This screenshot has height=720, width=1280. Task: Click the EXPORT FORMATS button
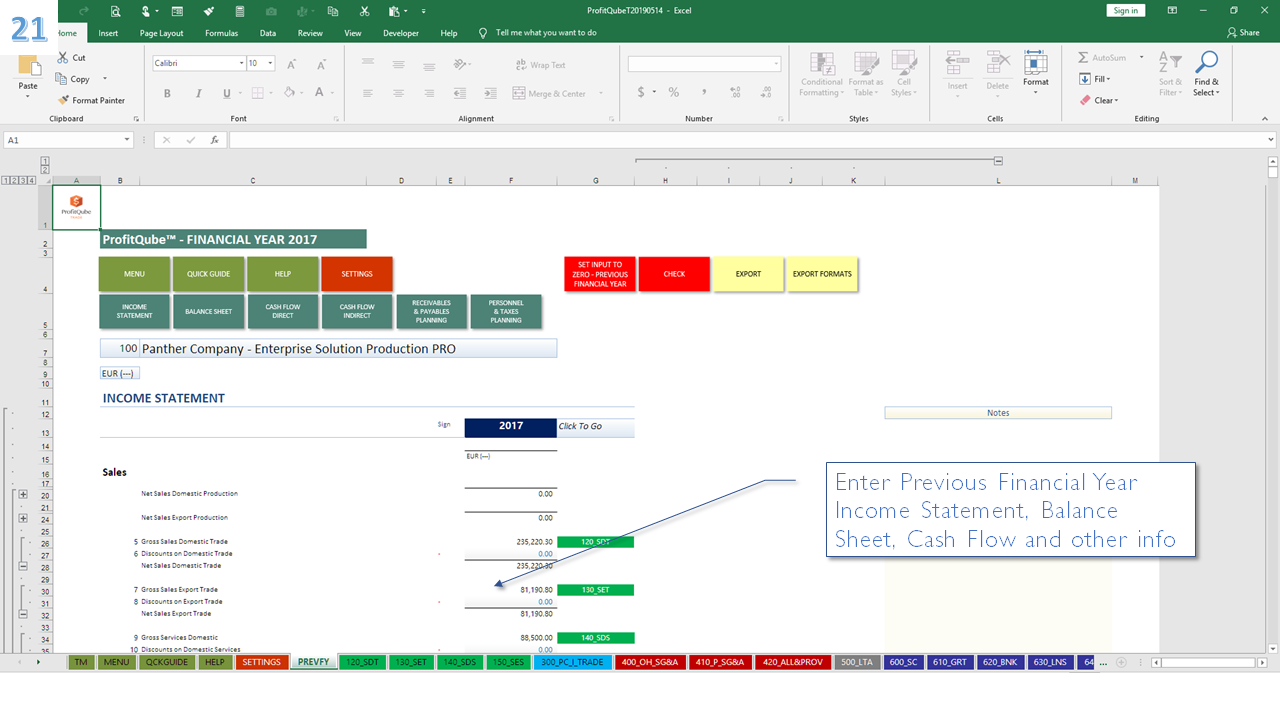click(x=822, y=274)
